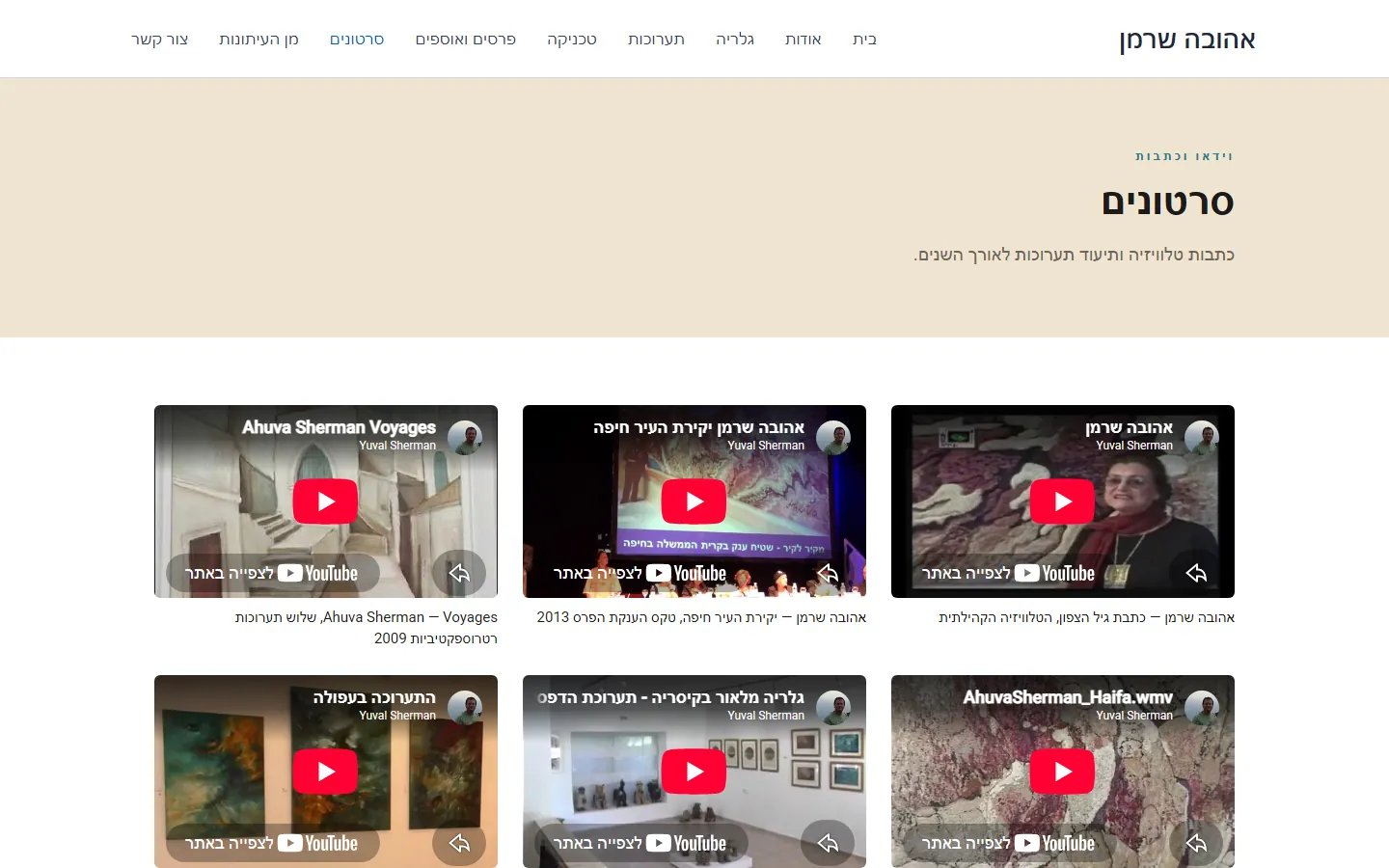Open Yuval Sherman channel avatar on Voyages video
The image size is (1389, 868).
[x=465, y=437]
